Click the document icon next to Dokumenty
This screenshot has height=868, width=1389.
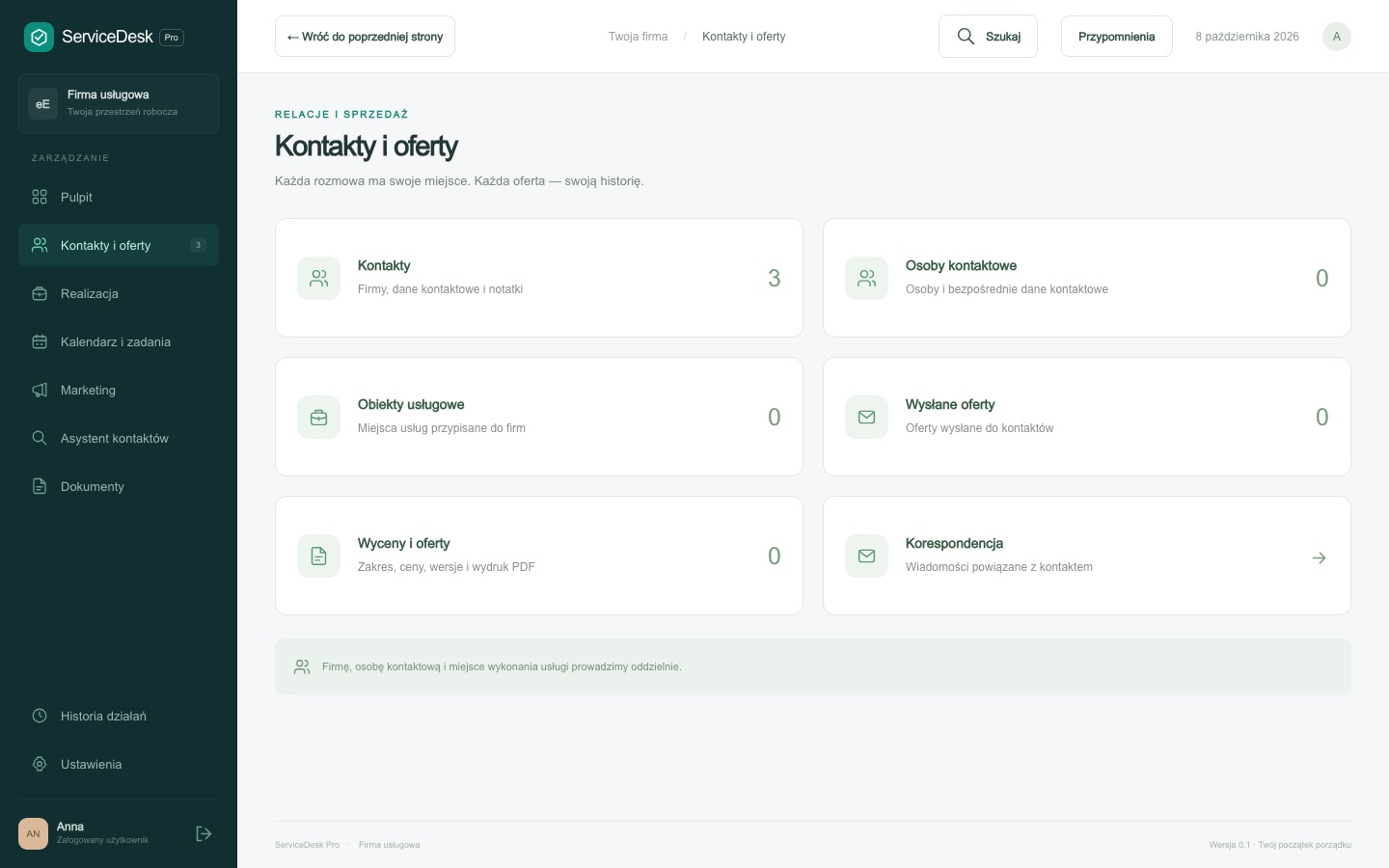(40, 486)
